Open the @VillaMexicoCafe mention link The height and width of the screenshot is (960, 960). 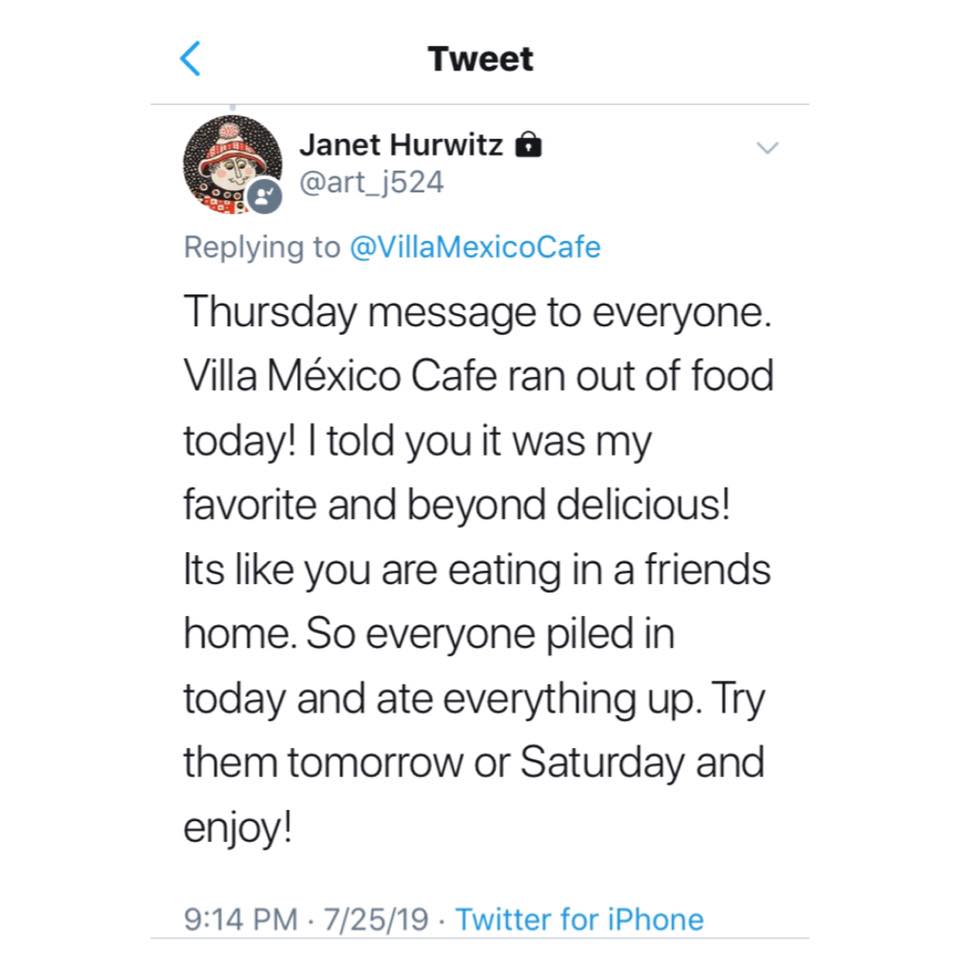475,247
